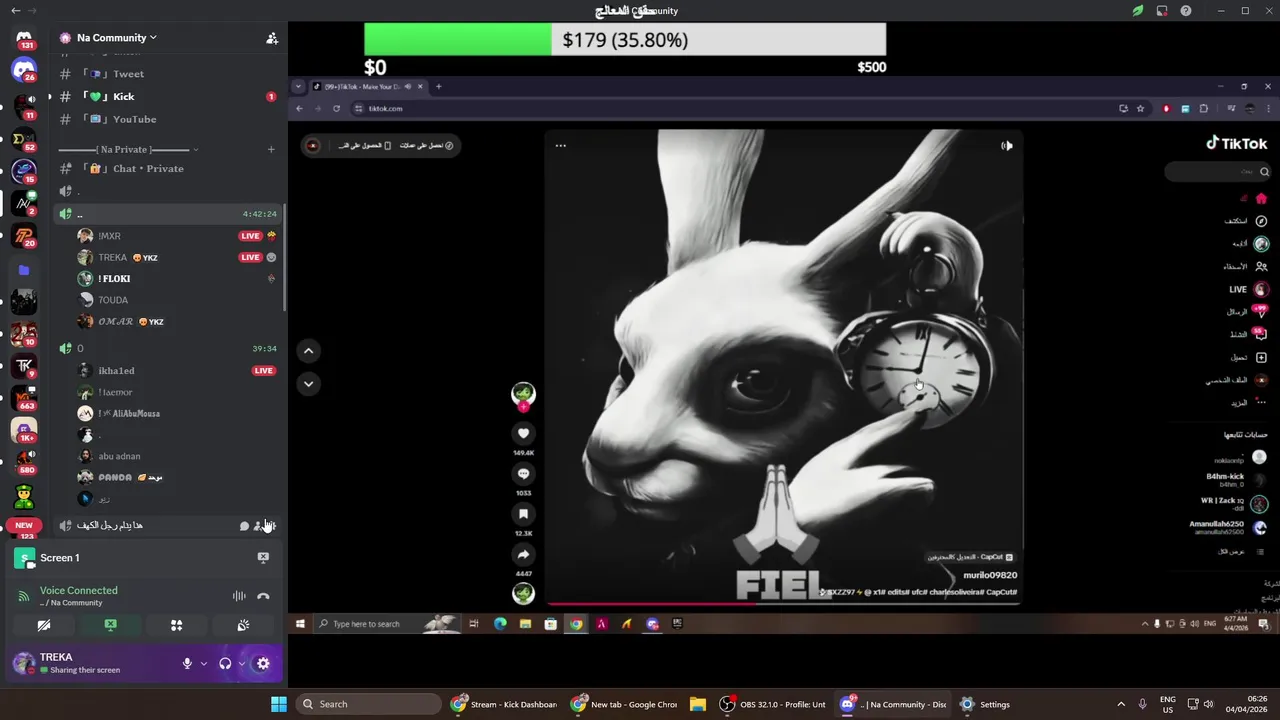Deafen using the headphones icon
The image size is (1280, 720).
pos(225,663)
